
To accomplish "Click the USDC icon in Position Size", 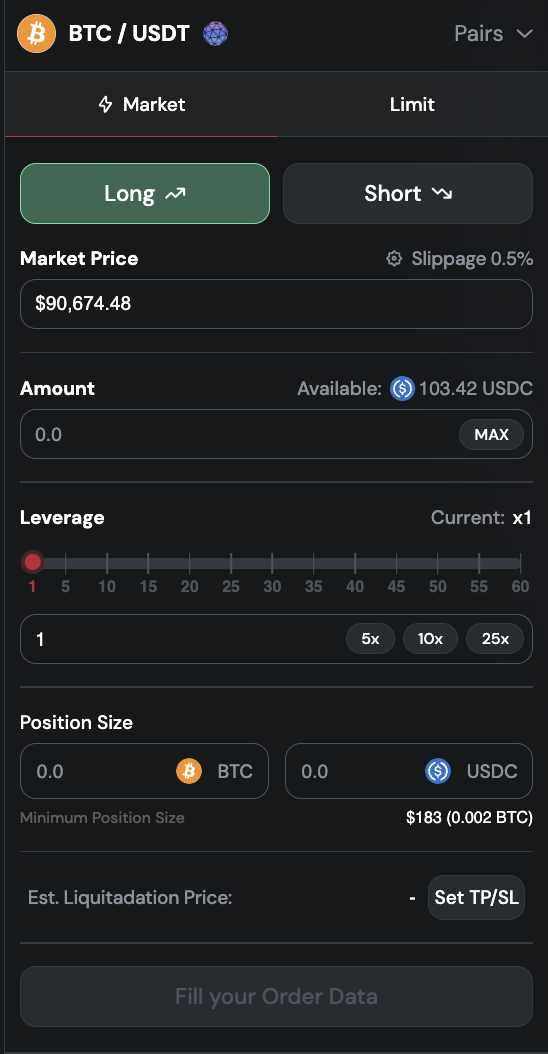I will pyautogui.click(x=438, y=771).
